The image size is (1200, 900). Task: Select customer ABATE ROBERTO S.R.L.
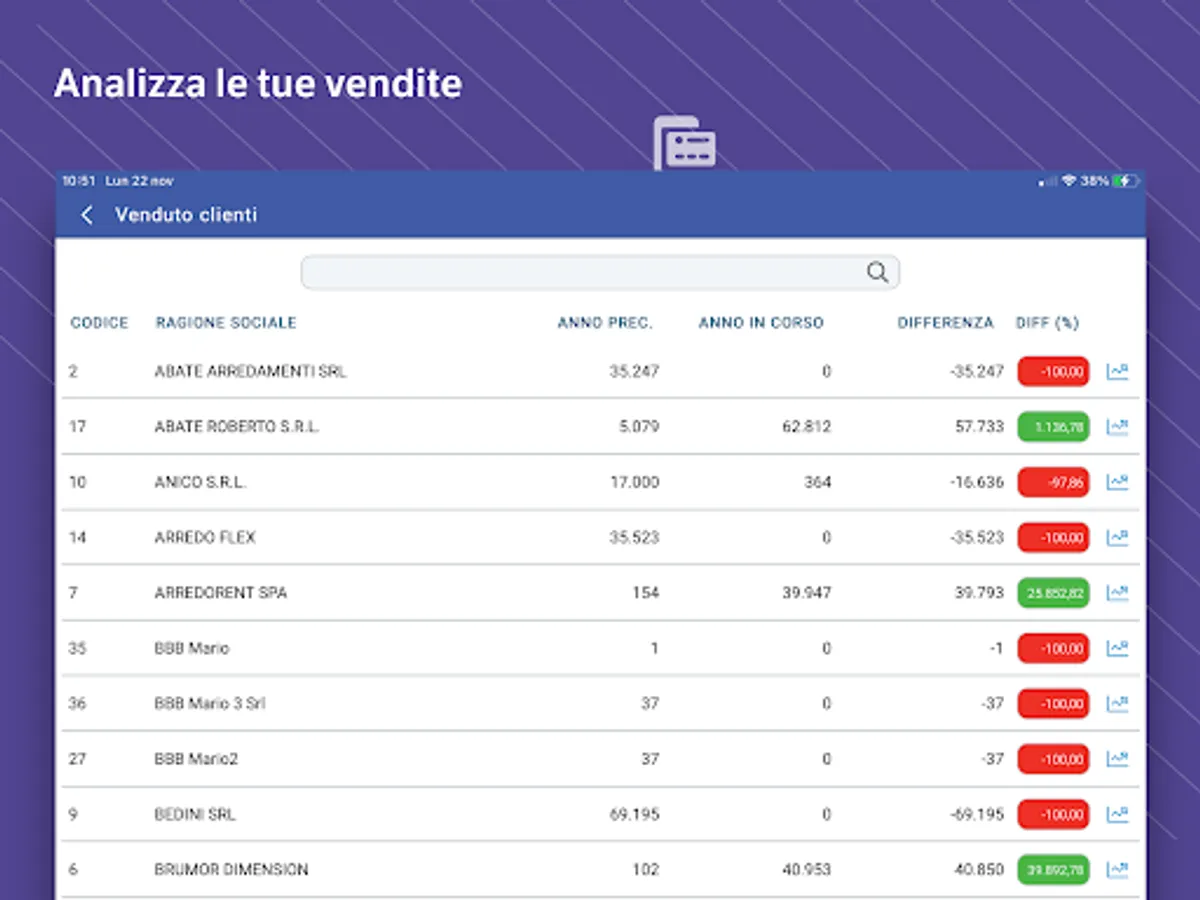(x=237, y=426)
